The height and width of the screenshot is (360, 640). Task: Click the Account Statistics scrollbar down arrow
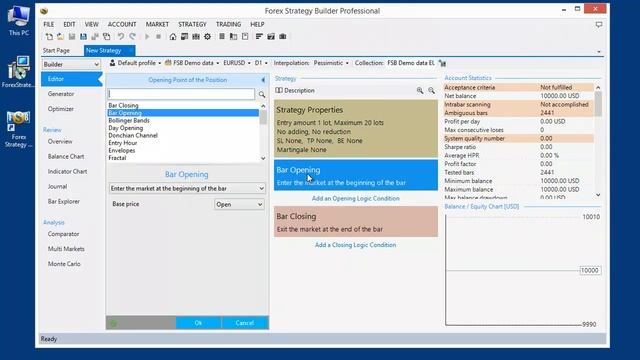598,195
